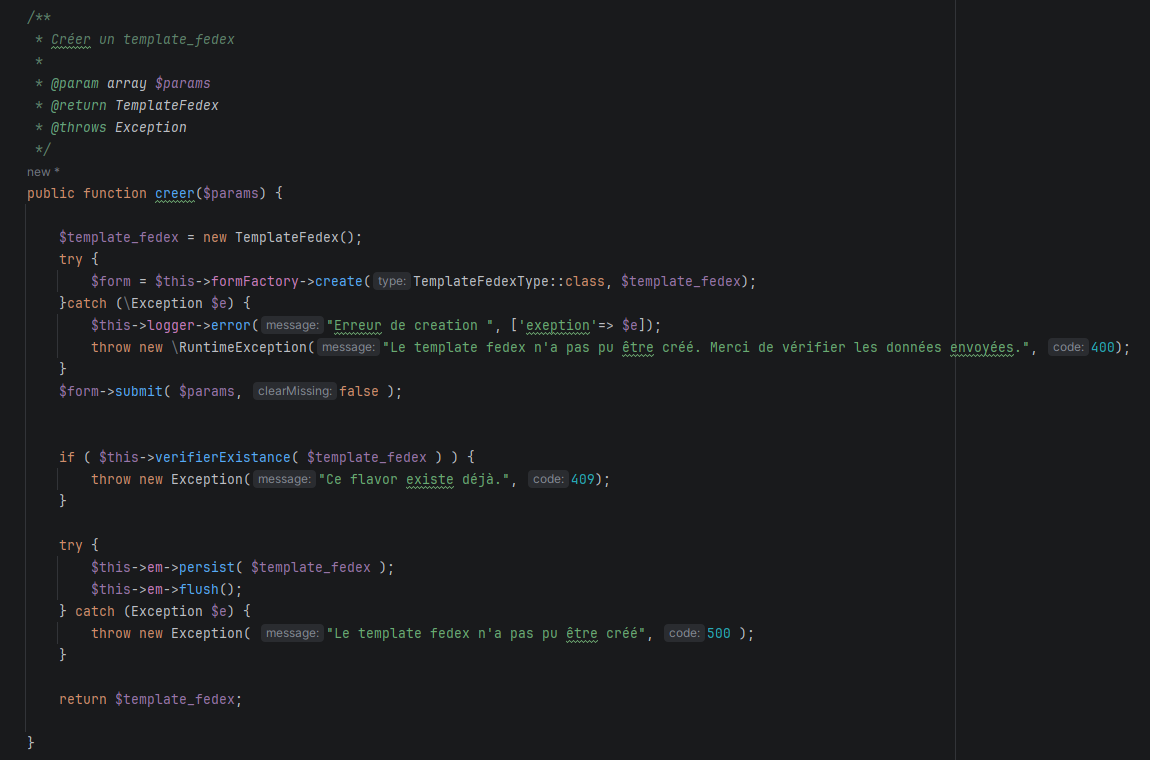Click the "new *" code author hint
This screenshot has width=1150, height=760.
click(x=43, y=172)
